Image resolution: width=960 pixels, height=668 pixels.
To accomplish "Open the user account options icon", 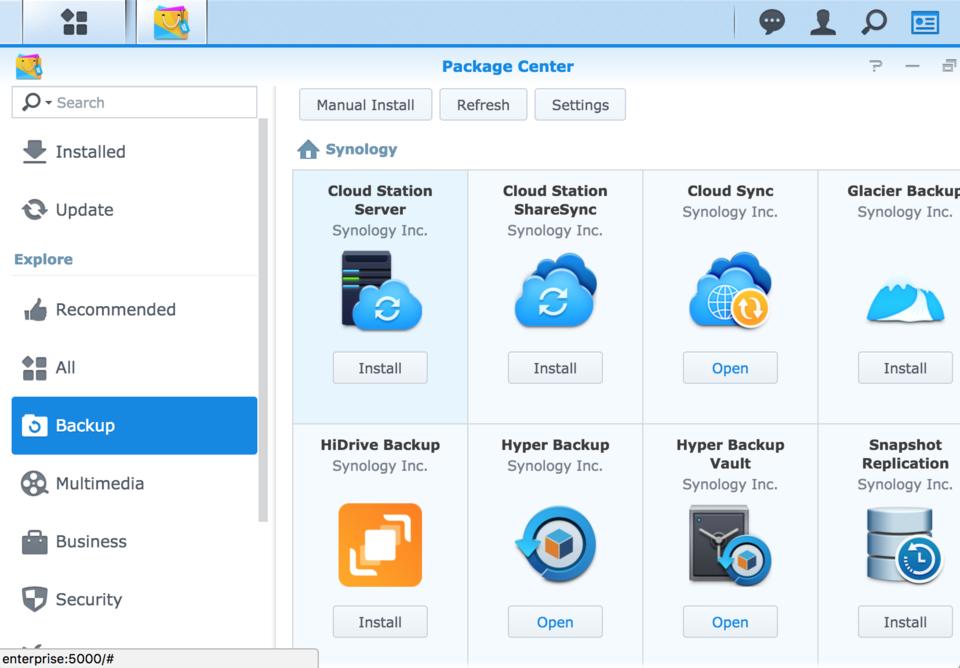I will point(822,22).
